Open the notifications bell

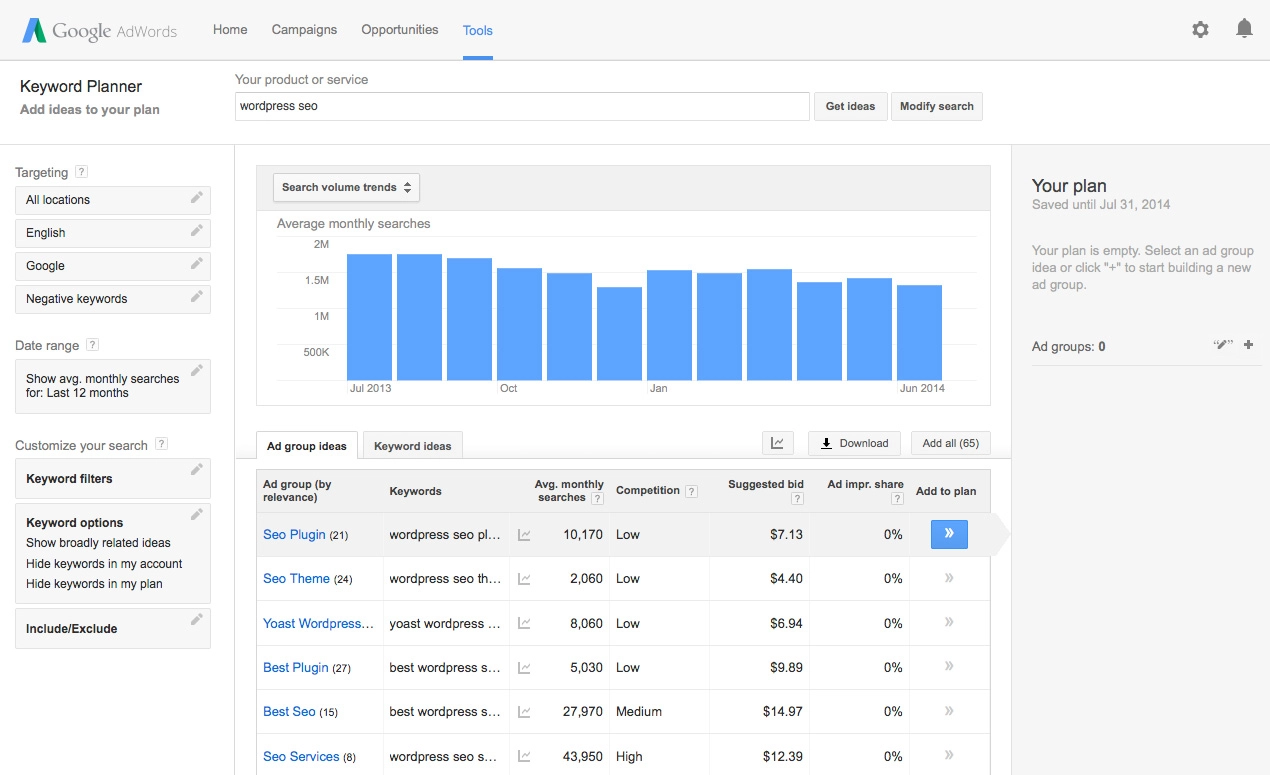(1244, 29)
